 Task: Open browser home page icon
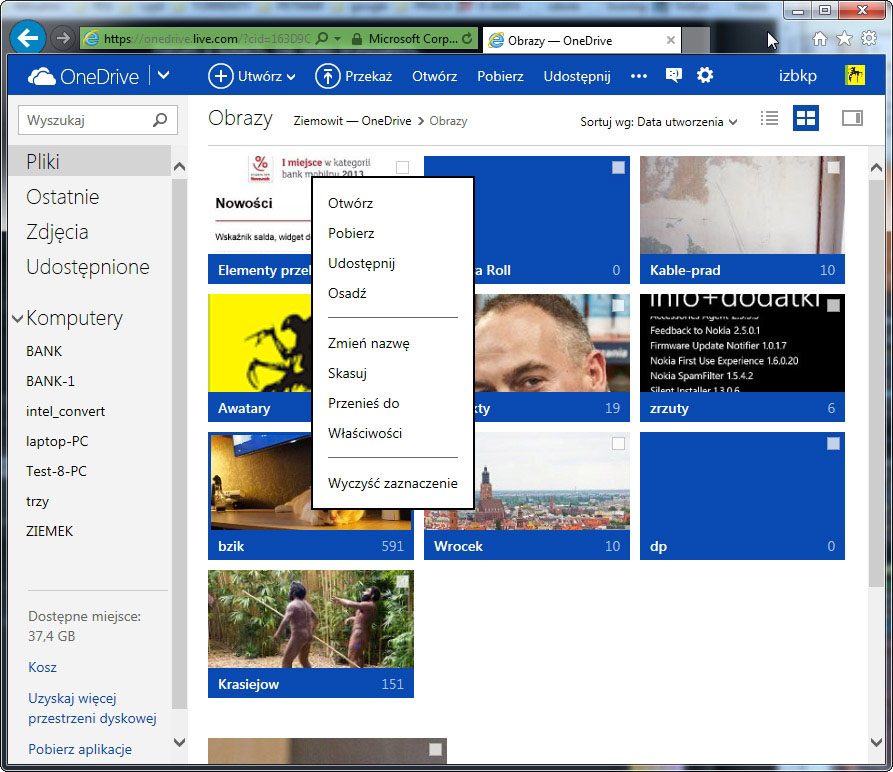pyautogui.click(x=820, y=39)
